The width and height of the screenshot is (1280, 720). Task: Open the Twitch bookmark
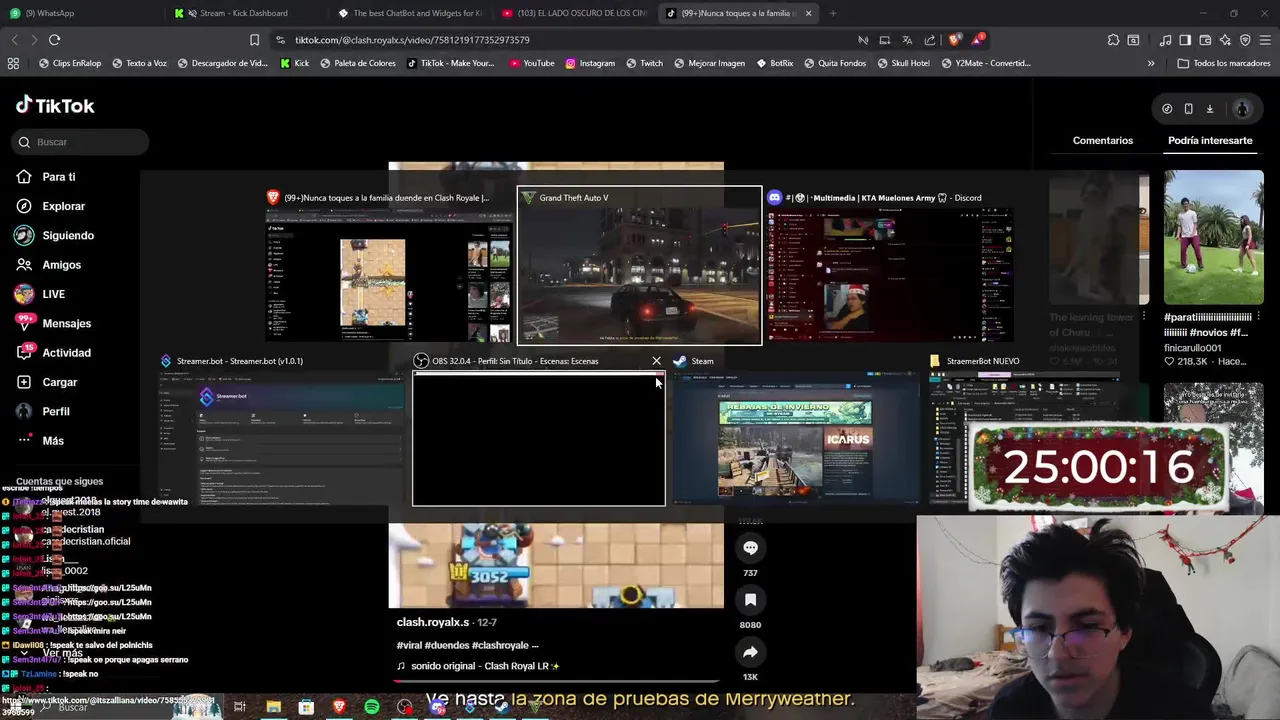coord(644,63)
